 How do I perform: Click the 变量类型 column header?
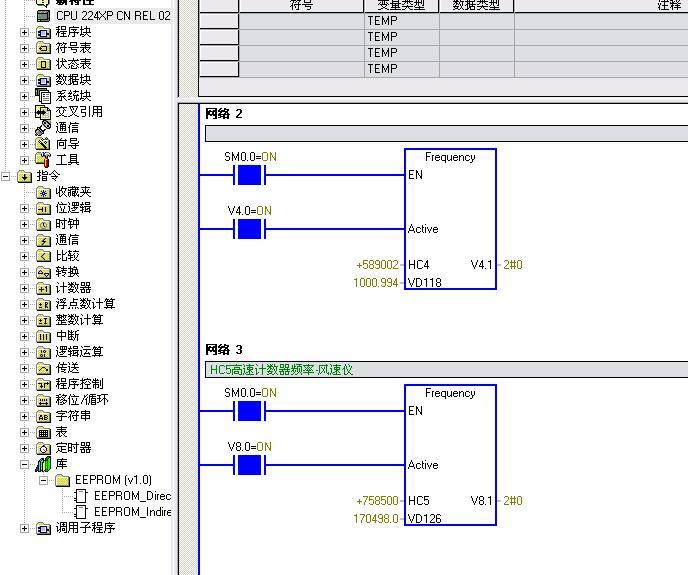(401, 6)
